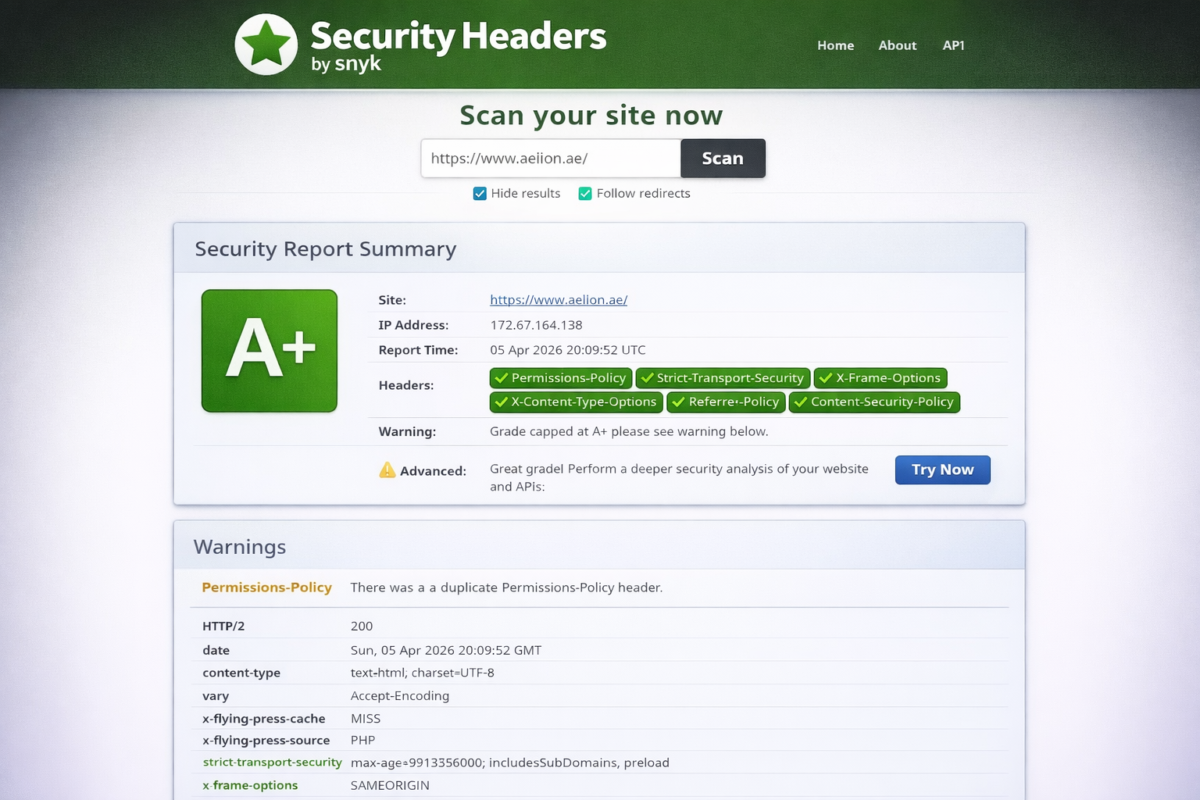Screen dimensions: 1200x800
Task: Click the by snyk text
Action: 346,65
